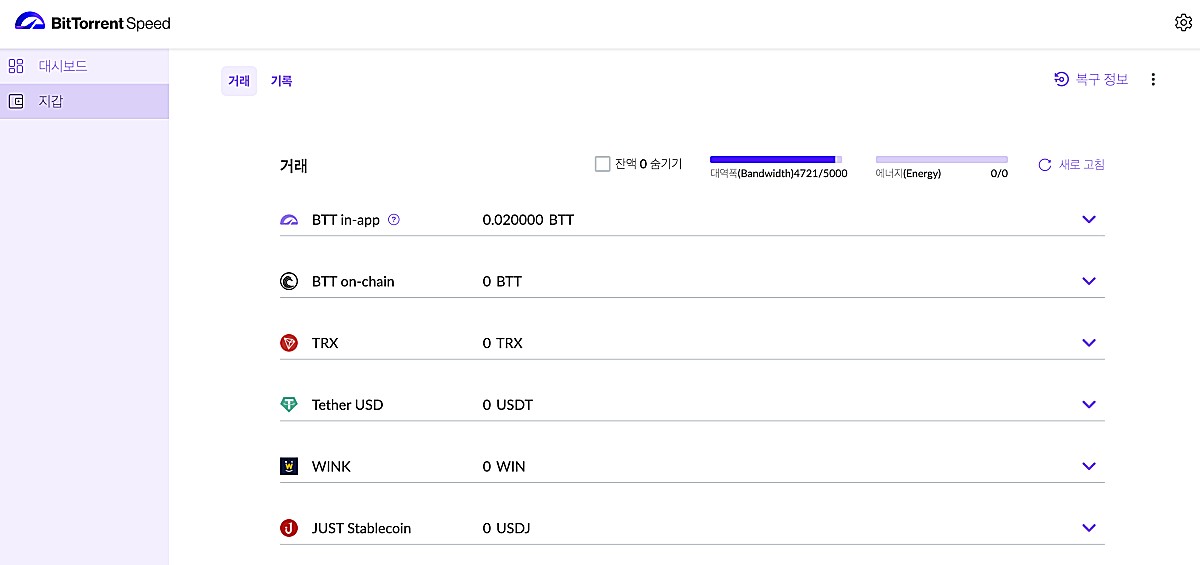
Task: Click the Tether USD diamond icon
Action: click(x=289, y=405)
